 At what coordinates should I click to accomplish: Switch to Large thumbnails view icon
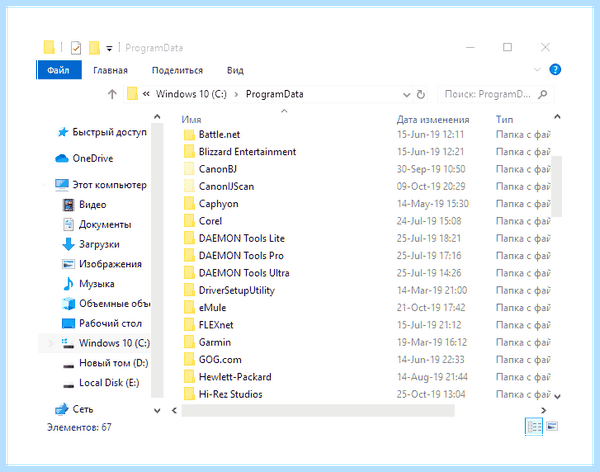coord(552,426)
